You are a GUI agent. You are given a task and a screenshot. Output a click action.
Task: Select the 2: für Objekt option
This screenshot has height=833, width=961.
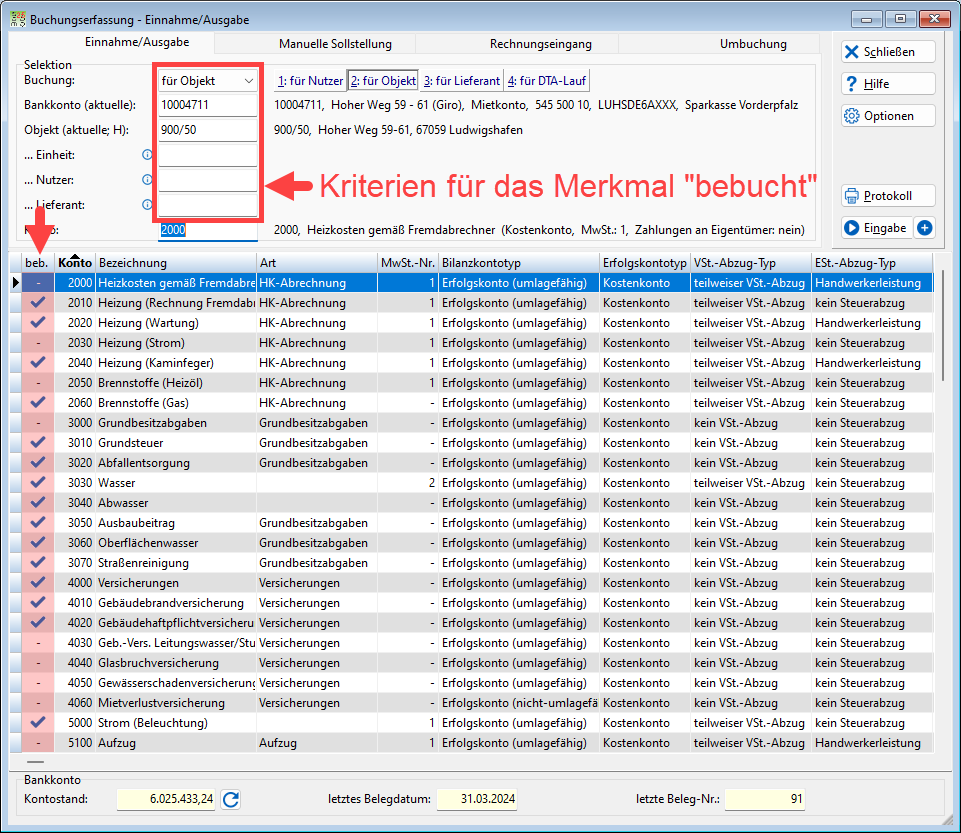(383, 80)
